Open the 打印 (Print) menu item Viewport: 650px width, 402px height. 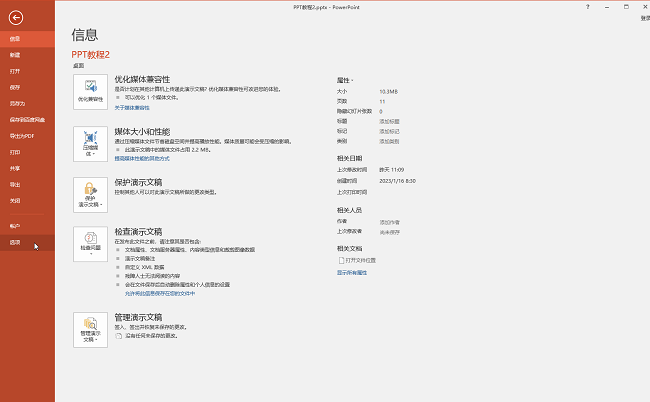(x=27, y=152)
